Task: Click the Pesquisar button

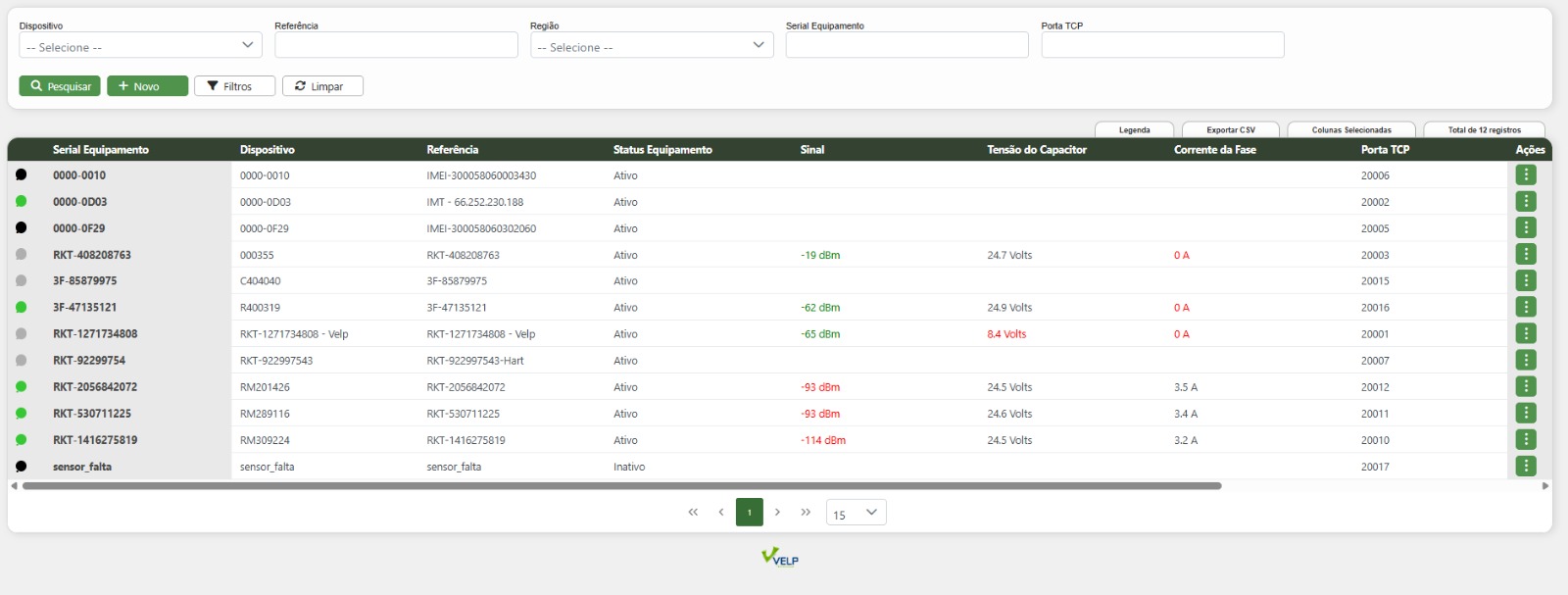Action: 60,86
